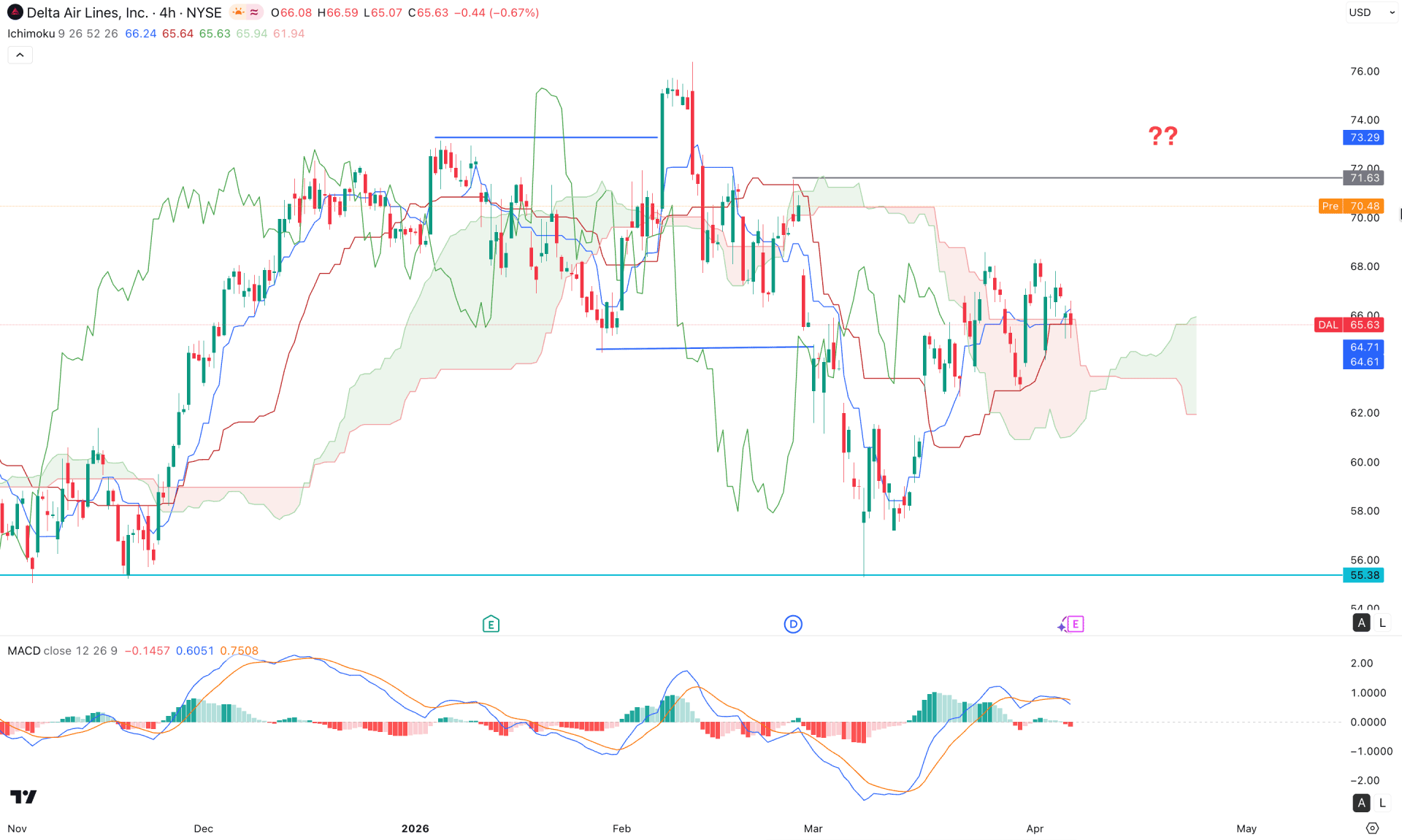Open the 4h timeframe from the symbol legend
This screenshot has height=840, width=1402.
169,12
